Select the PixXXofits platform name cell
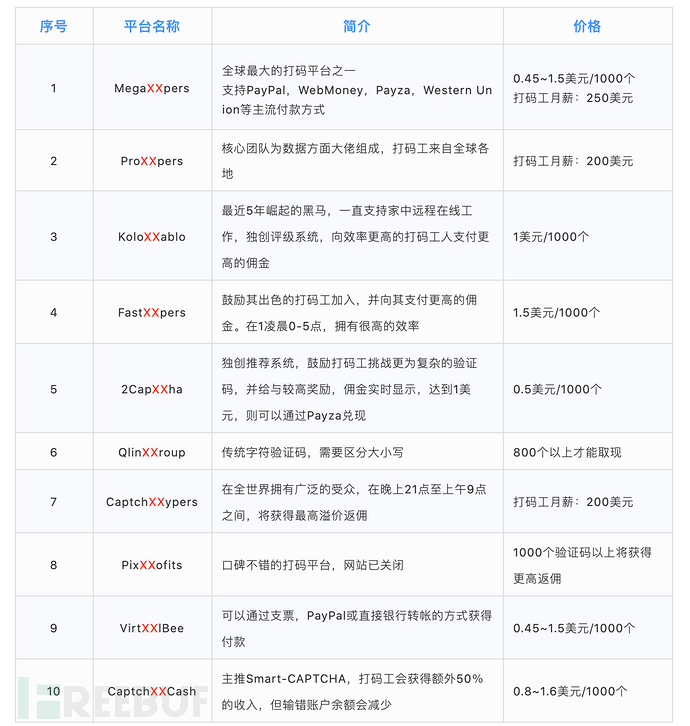This screenshot has width=690, height=726. 152,565
